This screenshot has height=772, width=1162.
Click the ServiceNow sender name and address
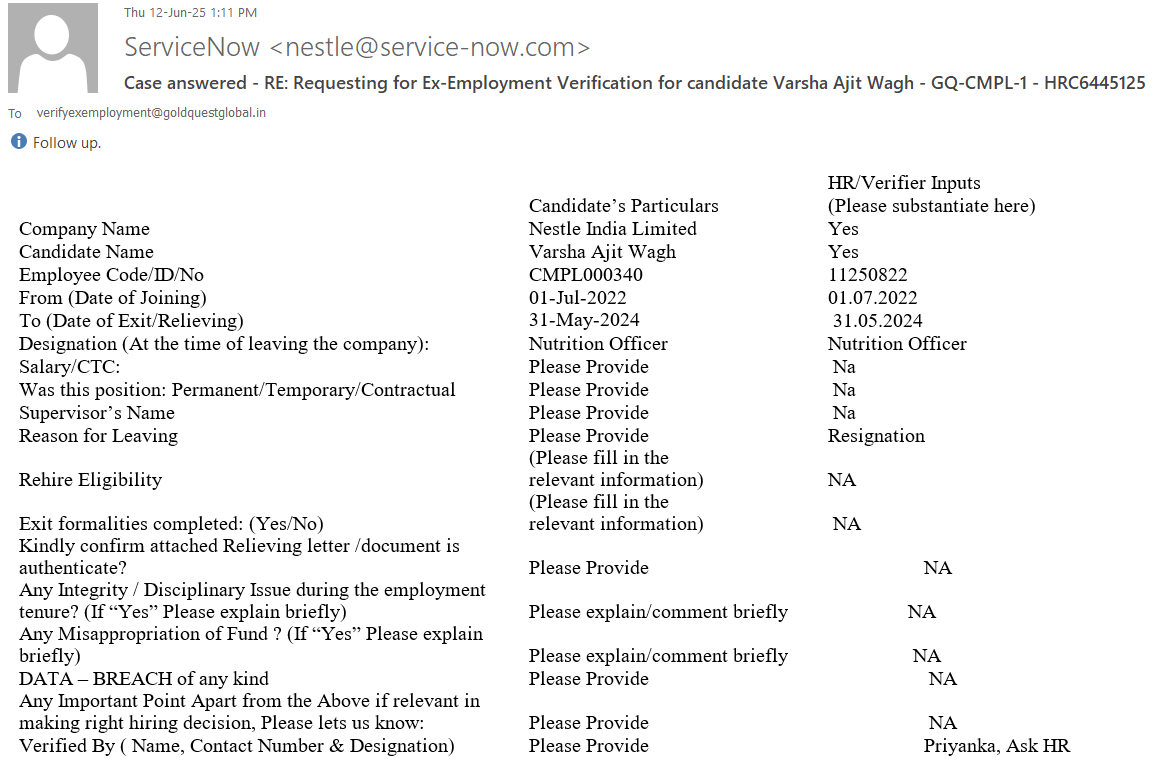pos(357,47)
